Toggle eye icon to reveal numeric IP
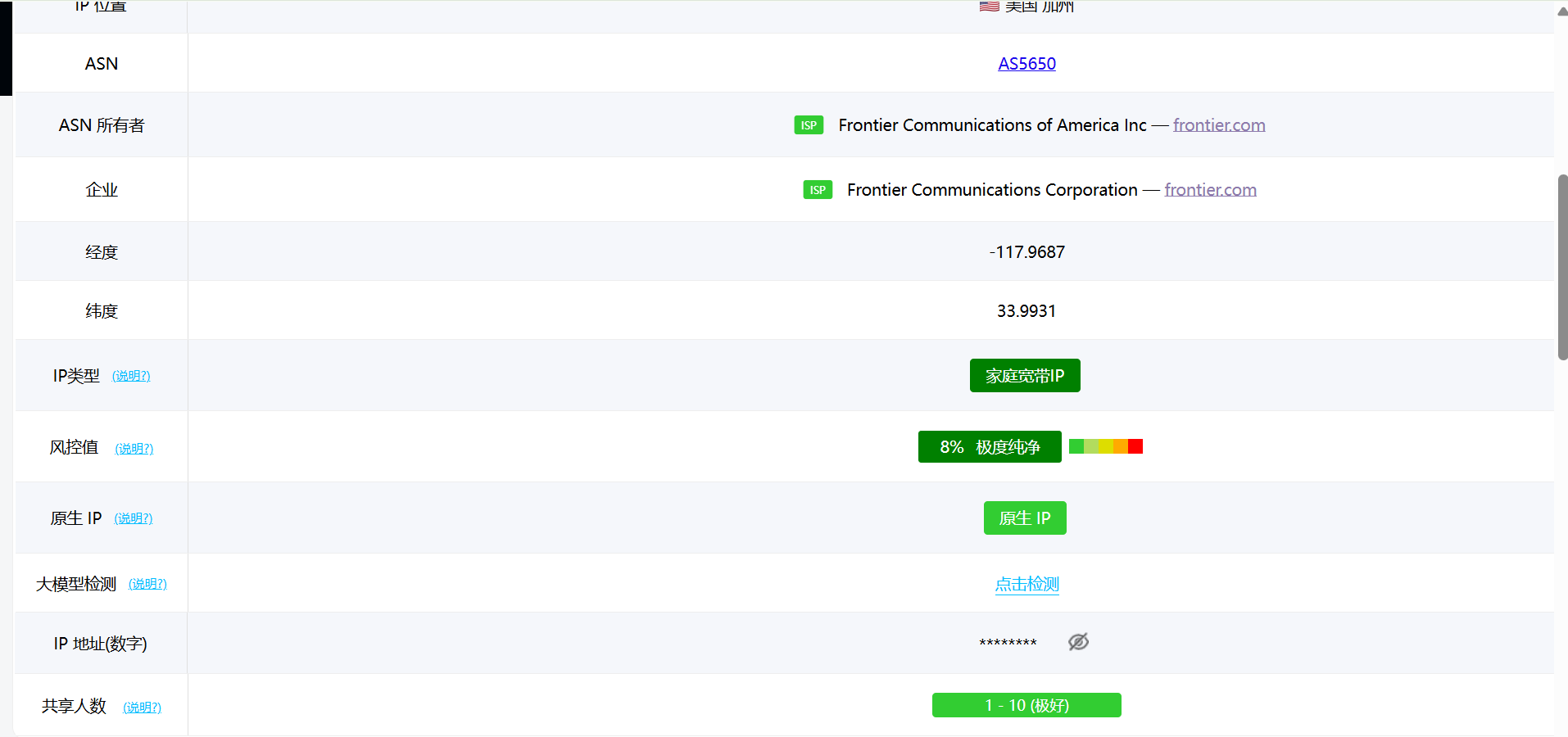 pyautogui.click(x=1078, y=642)
